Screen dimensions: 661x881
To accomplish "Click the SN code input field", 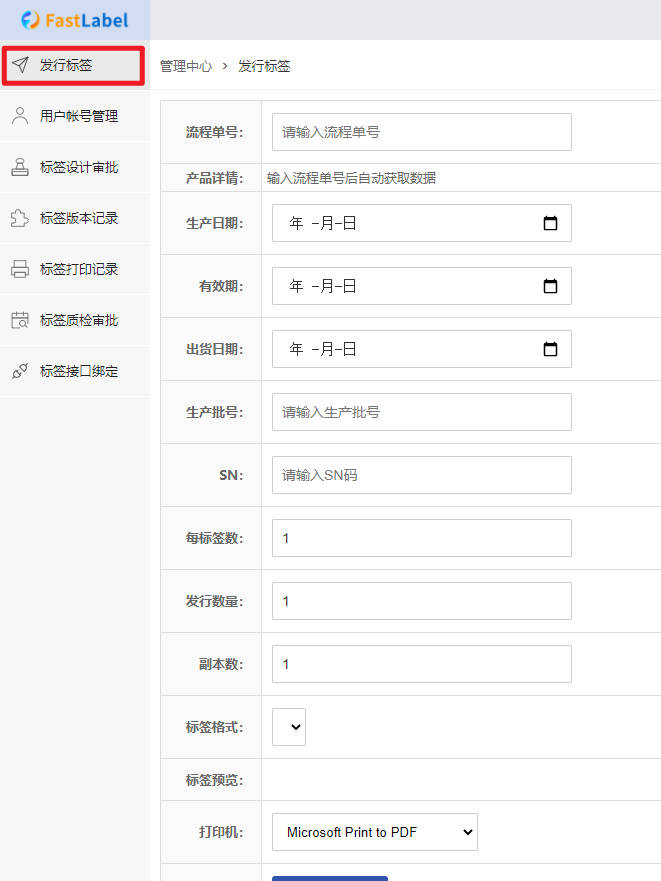I will (x=421, y=475).
